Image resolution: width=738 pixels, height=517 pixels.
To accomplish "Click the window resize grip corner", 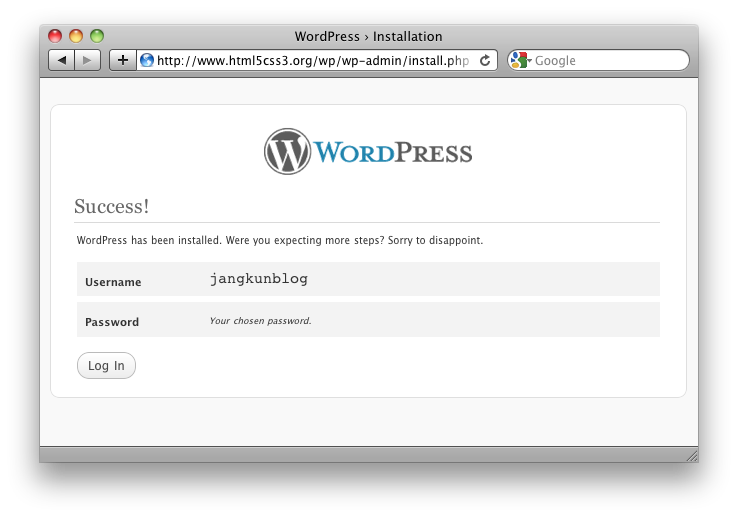I will tap(692, 455).
